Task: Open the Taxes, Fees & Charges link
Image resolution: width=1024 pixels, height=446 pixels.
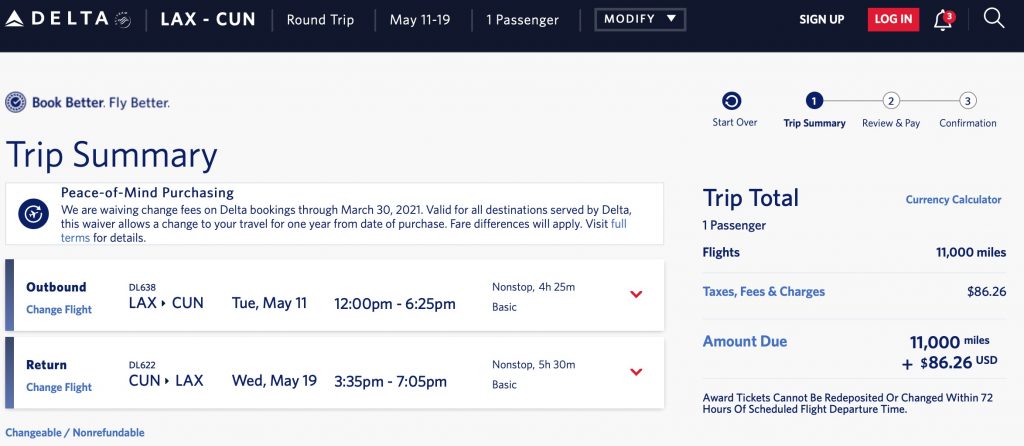Action: [x=764, y=292]
